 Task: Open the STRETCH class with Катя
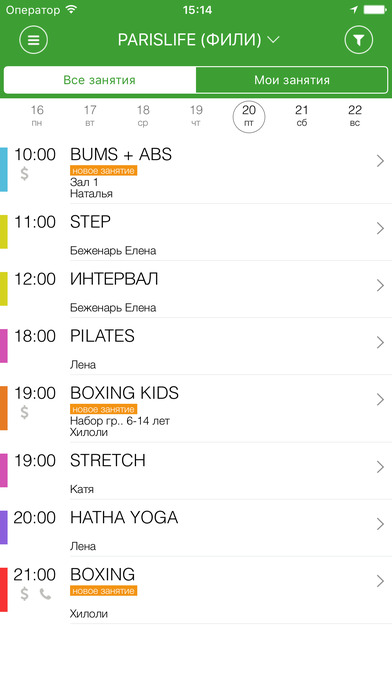[x=196, y=471]
